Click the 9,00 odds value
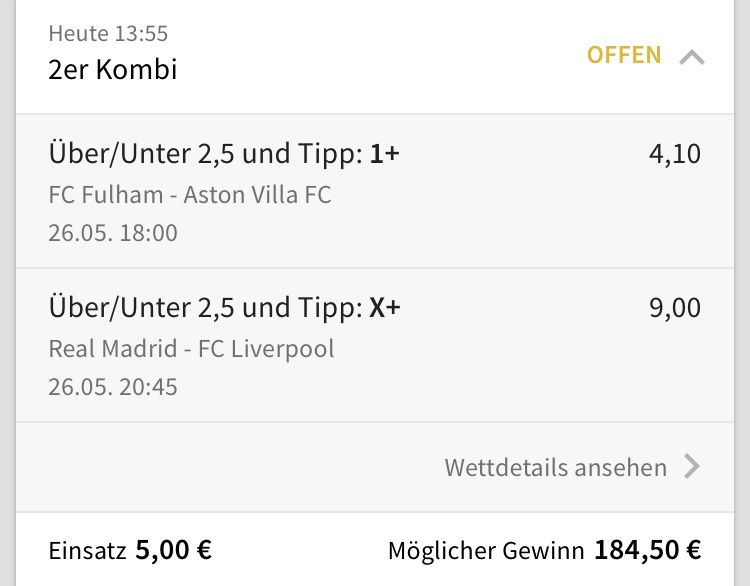 674,309
